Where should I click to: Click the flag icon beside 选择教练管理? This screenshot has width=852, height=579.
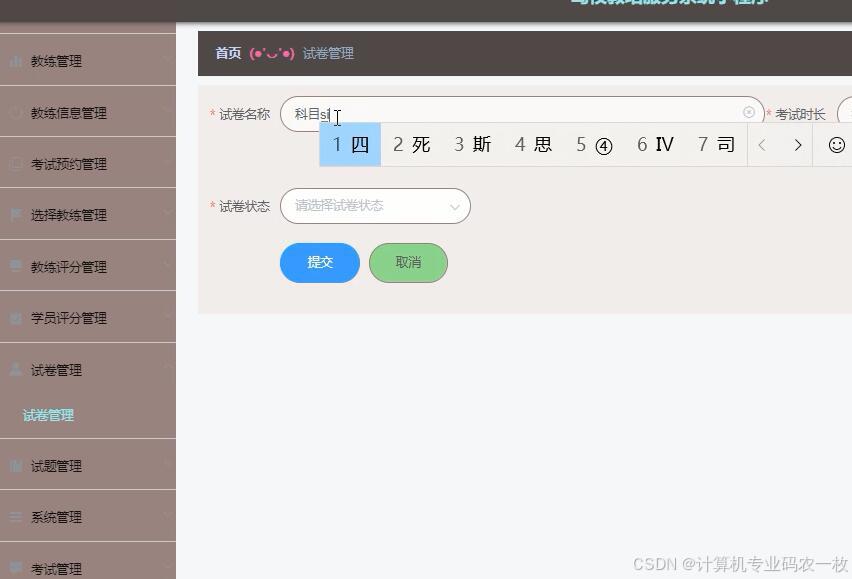click(x=16, y=215)
